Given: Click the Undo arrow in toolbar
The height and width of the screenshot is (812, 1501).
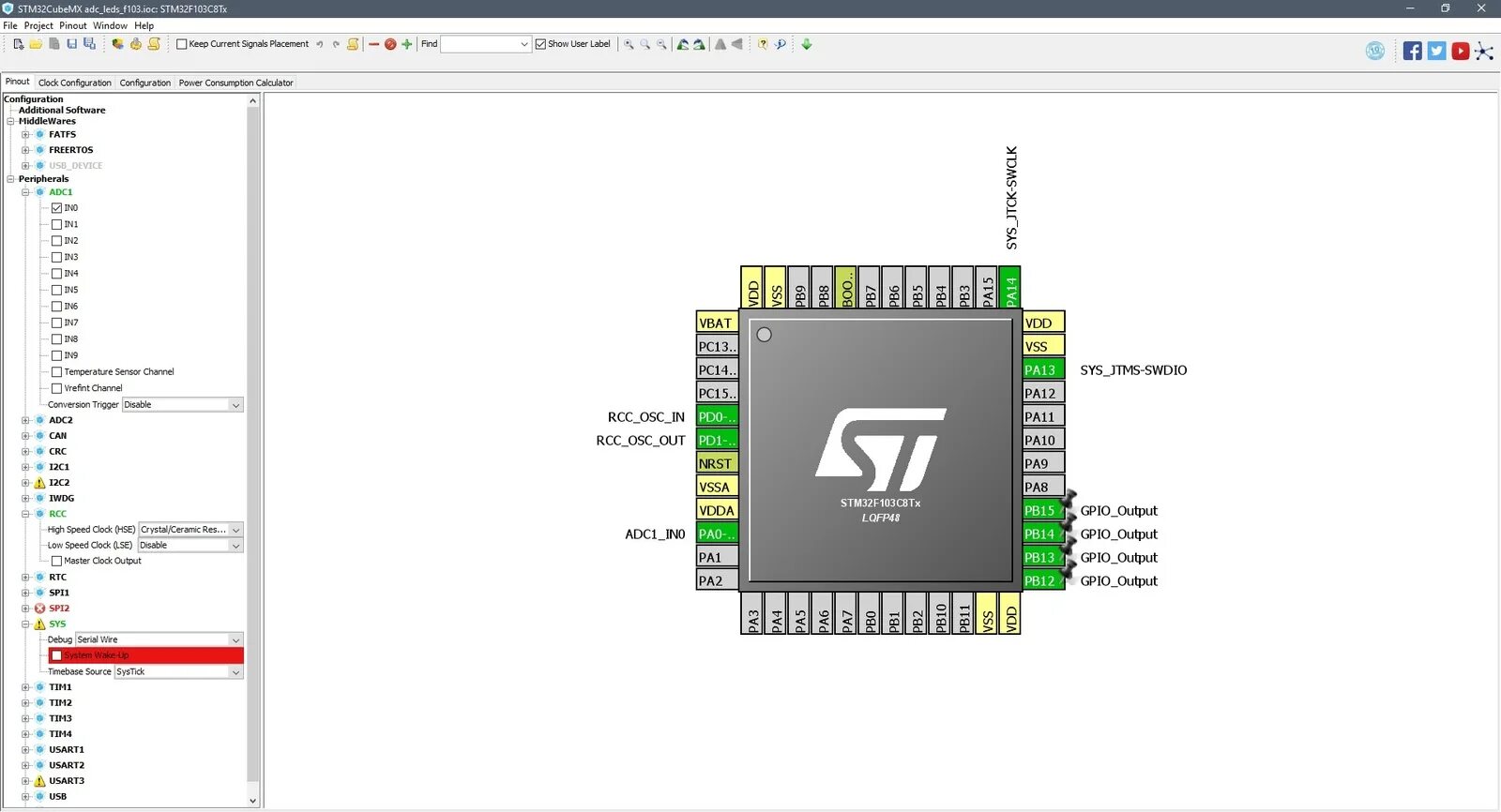Looking at the screenshot, I should point(319,44).
